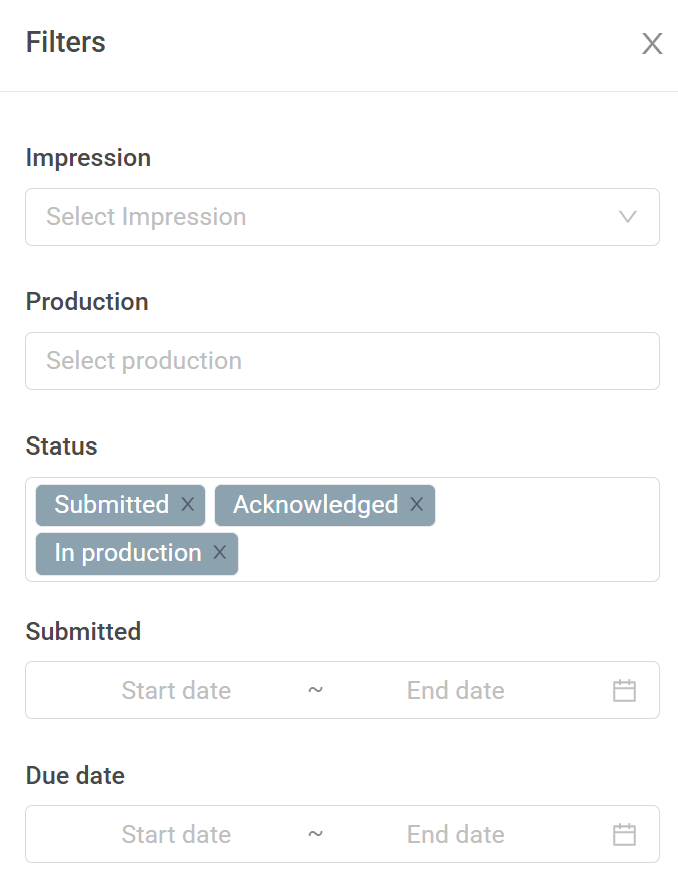The height and width of the screenshot is (892, 678).
Task: Click Submitted End date field
Action: pyautogui.click(x=455, y=690)
